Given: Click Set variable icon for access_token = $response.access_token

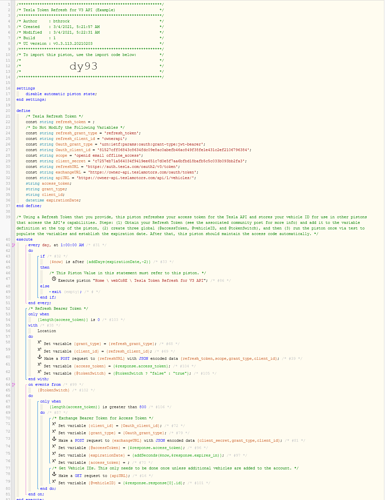Looking at the screenshot, I should (39, 365).
